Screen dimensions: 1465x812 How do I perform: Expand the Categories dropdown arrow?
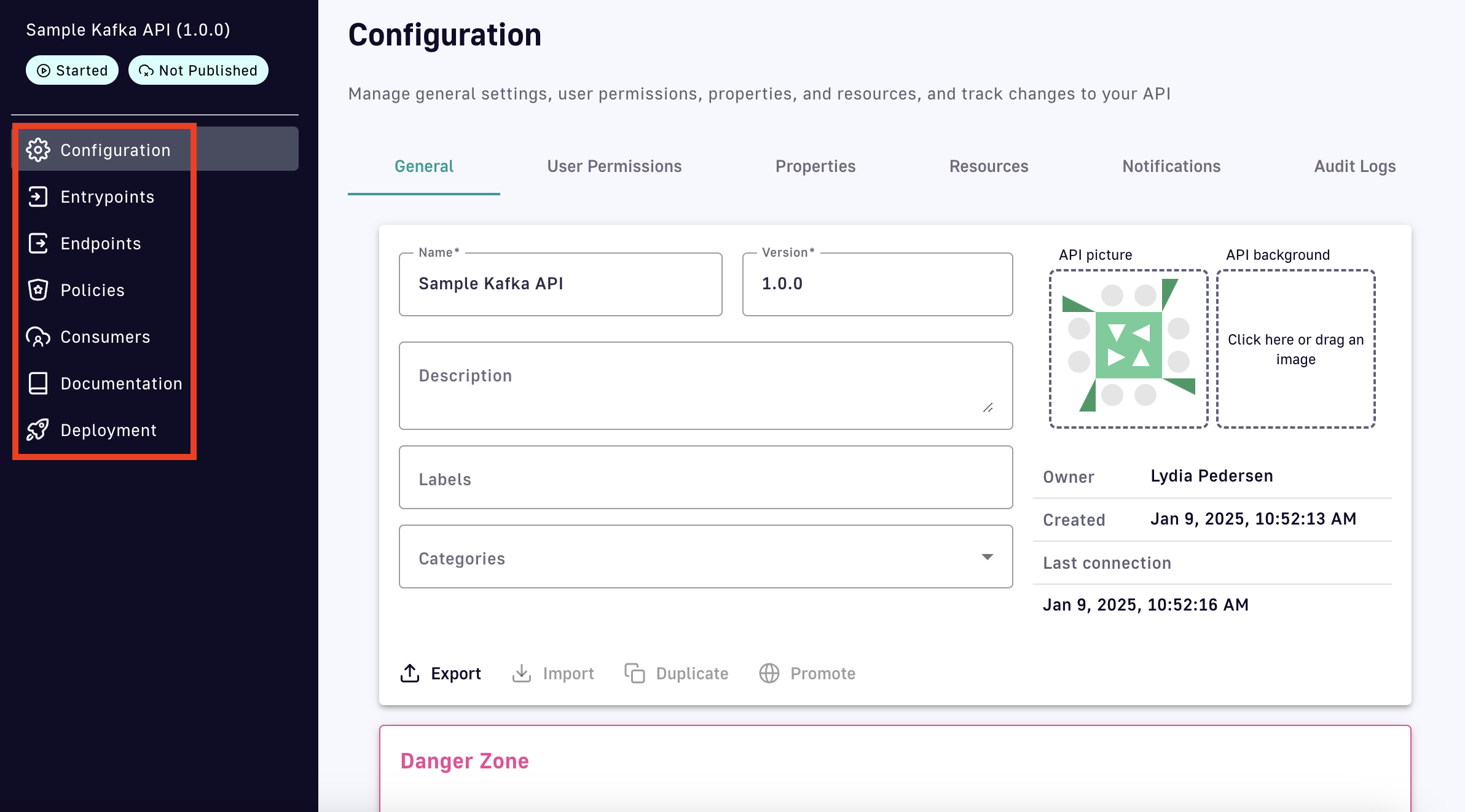pyautogui.click(x=988, y=557)
